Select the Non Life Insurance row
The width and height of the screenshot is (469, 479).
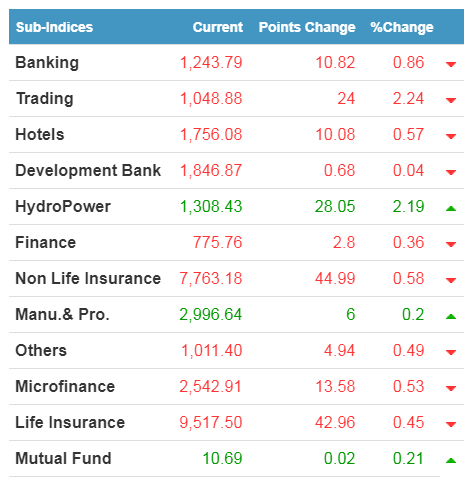click(x=236, y=278)
